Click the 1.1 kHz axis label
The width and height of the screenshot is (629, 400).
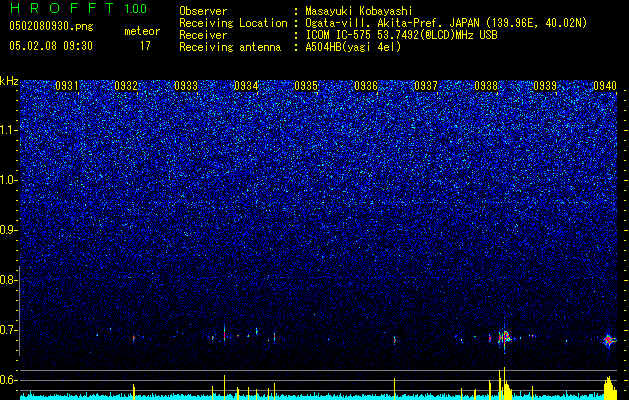click(9, 130)
